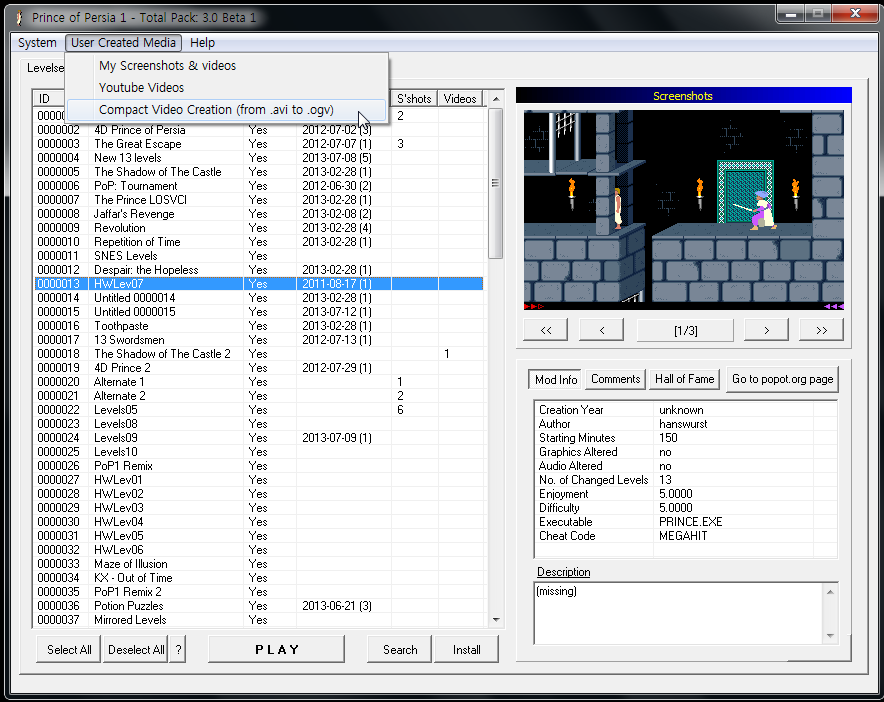Open the Comments tab
Image resolution: width=884 pixels, height=702 pixels.
(615, 379)
